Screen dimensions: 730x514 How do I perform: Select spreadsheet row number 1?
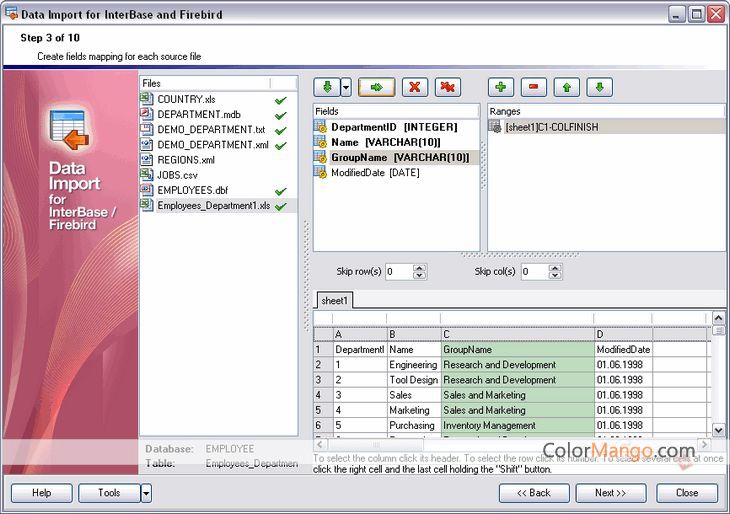[323, 349]
